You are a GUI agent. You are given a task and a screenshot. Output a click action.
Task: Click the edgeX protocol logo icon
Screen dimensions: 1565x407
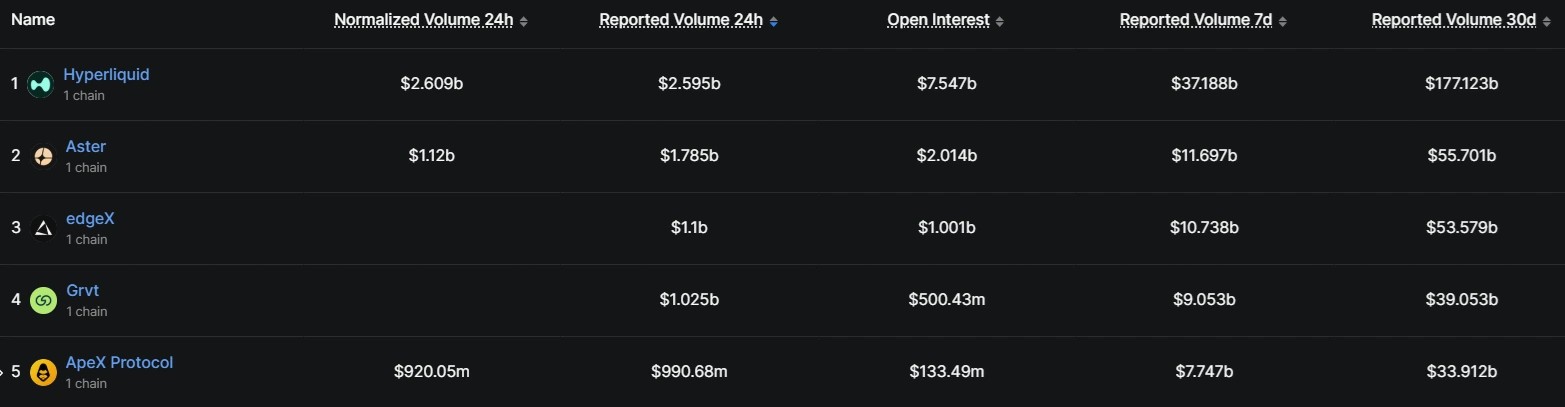43,229
